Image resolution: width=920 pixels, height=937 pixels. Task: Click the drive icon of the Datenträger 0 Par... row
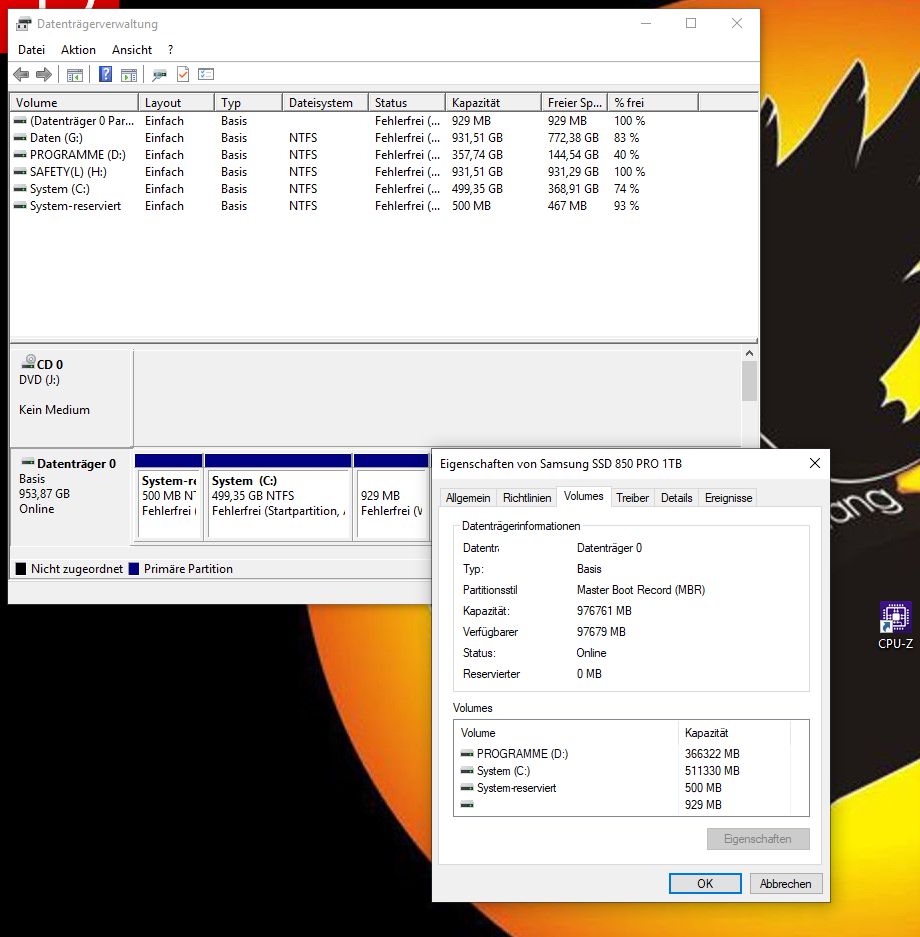[20, 121]
